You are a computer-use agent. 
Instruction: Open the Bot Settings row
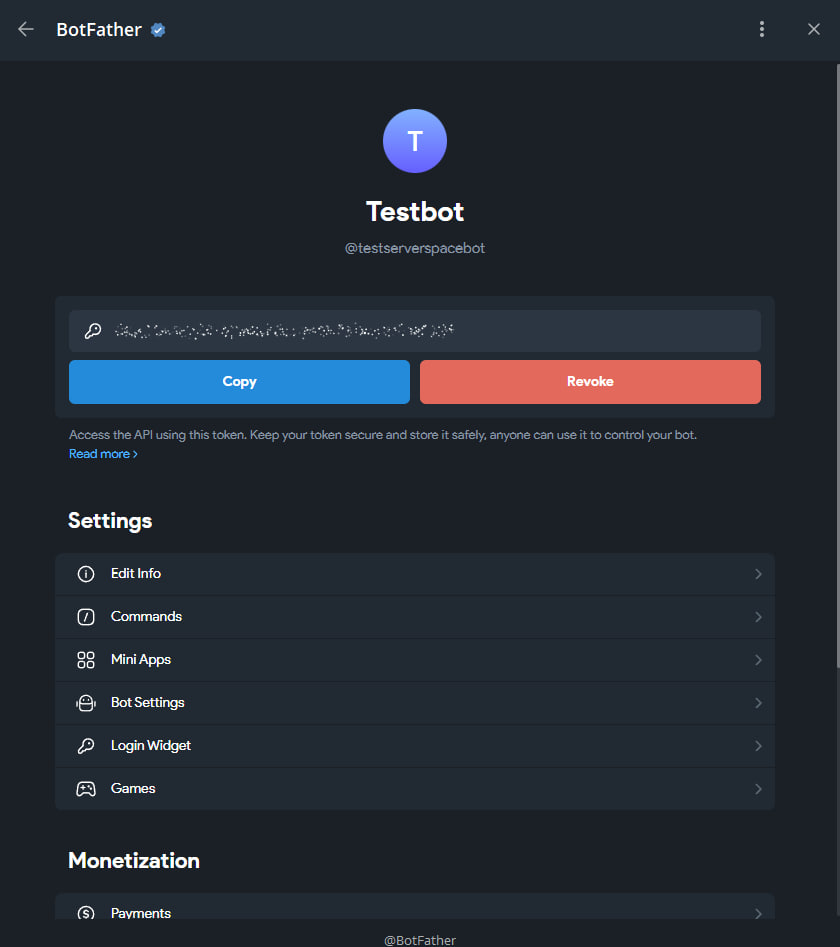click(415, 703)
